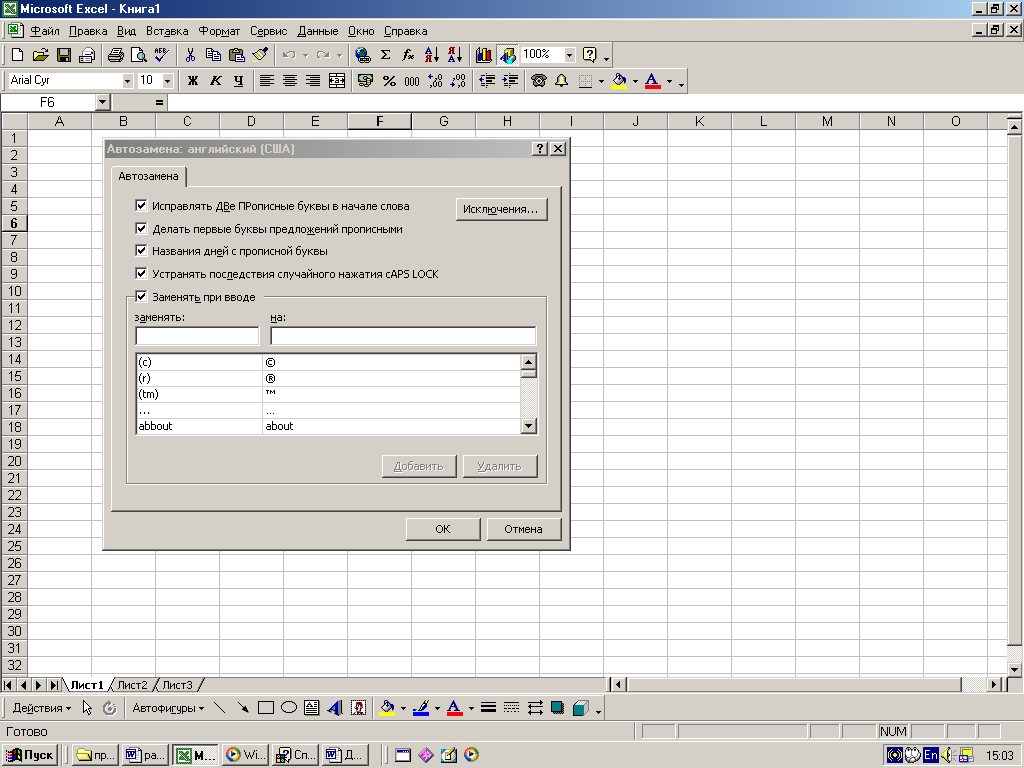Image resolution: width=1024 pixels, height=768 pixels.
Task: Insert WordArt from the drawing toolbar
Action: pos(335,708)
